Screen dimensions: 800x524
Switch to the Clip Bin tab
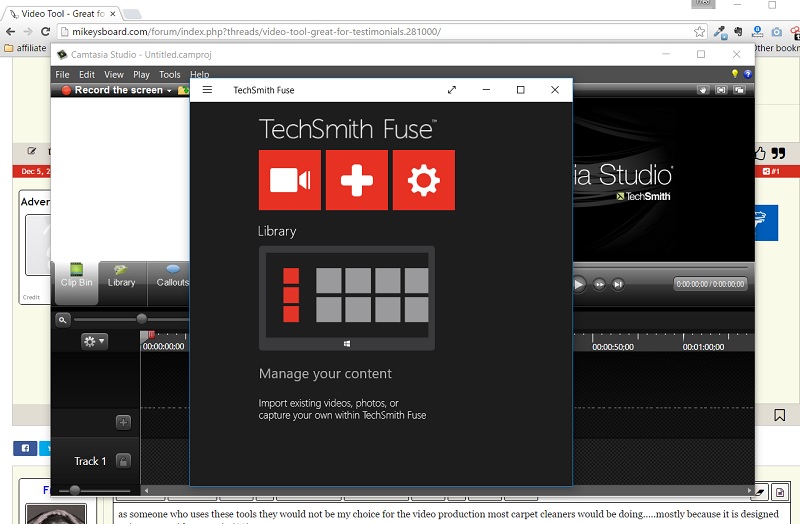[76, 276]
